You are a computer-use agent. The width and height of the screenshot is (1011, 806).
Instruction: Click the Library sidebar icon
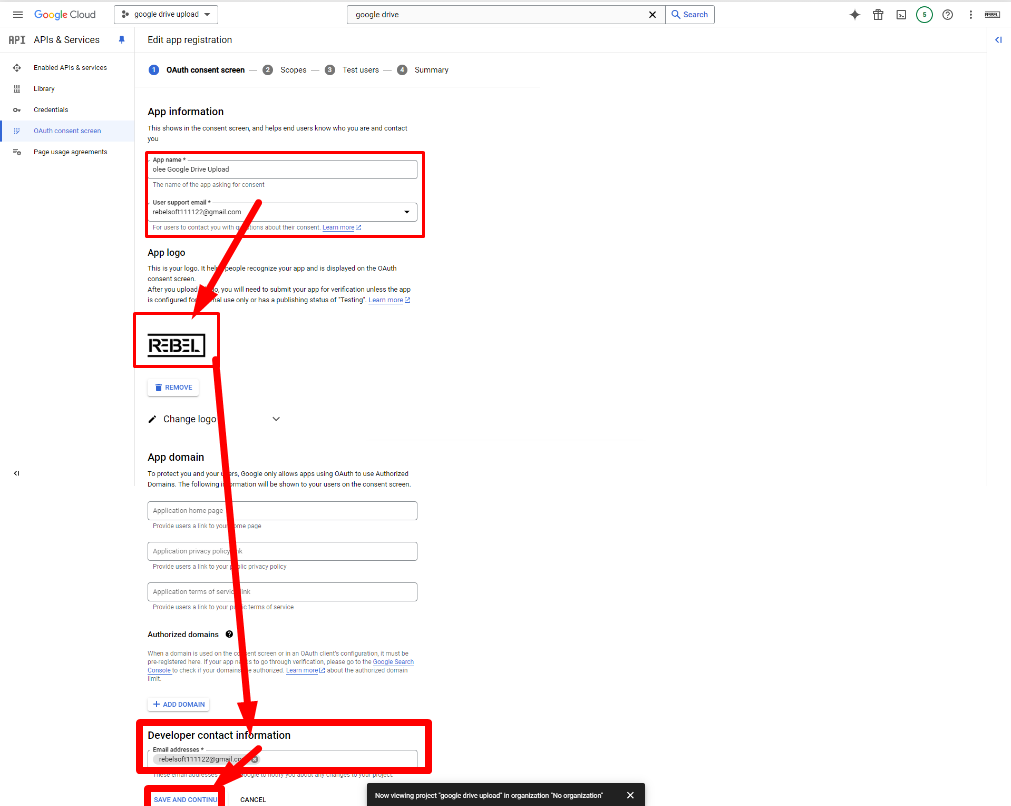(x=17, y=88)
